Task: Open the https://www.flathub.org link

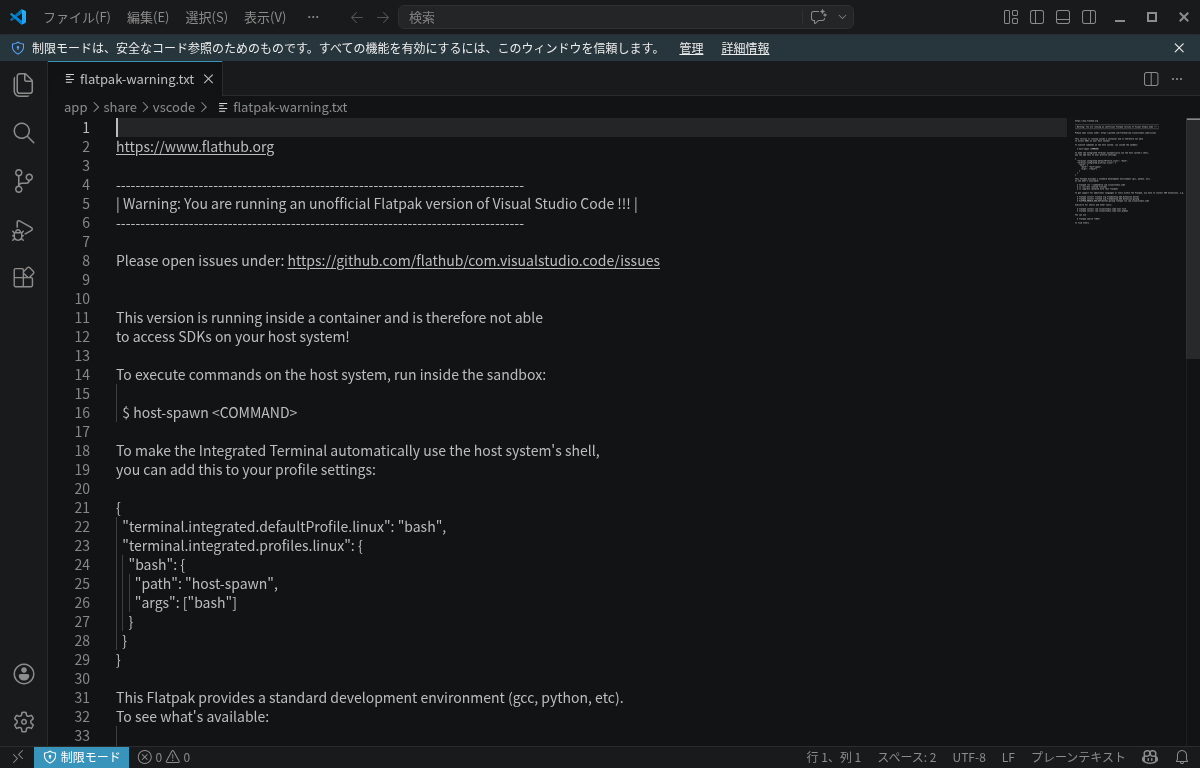Action: pos(195,147)
